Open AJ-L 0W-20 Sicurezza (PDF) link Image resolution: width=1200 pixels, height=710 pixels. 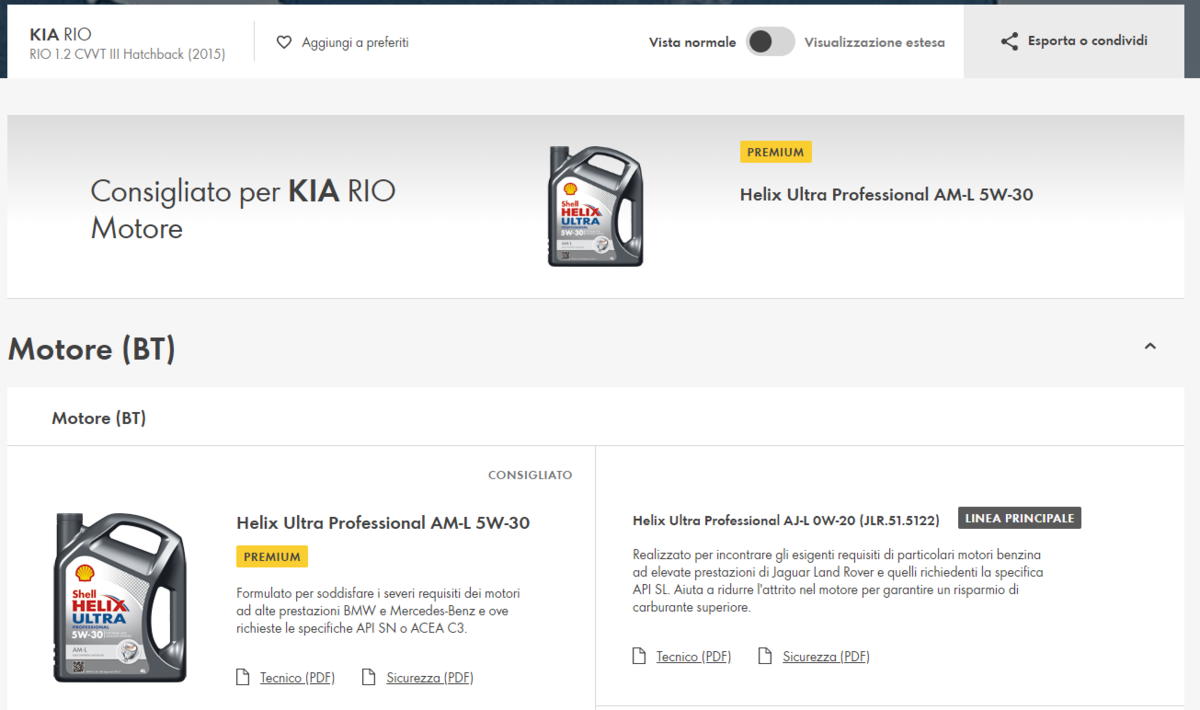coord(826,656)
